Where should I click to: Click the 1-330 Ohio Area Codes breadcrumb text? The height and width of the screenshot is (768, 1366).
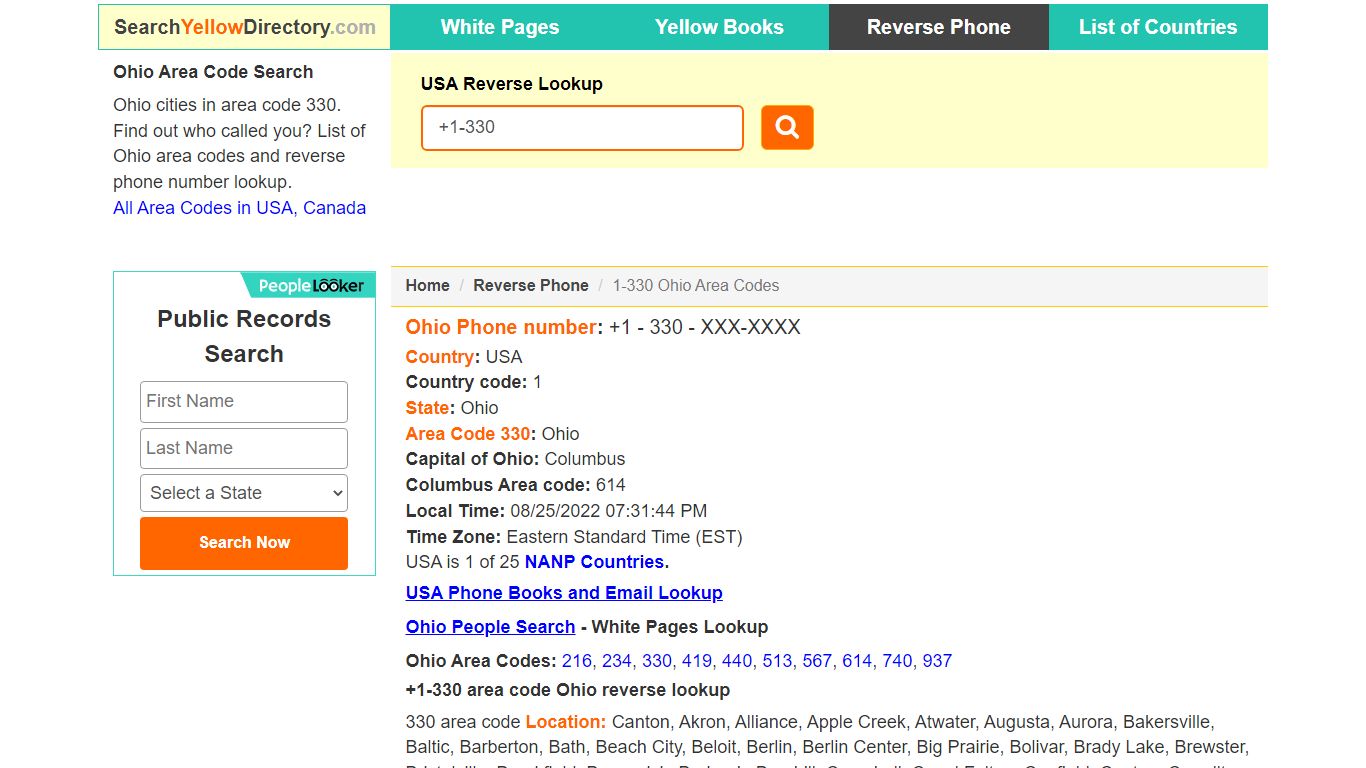point(696,285)
